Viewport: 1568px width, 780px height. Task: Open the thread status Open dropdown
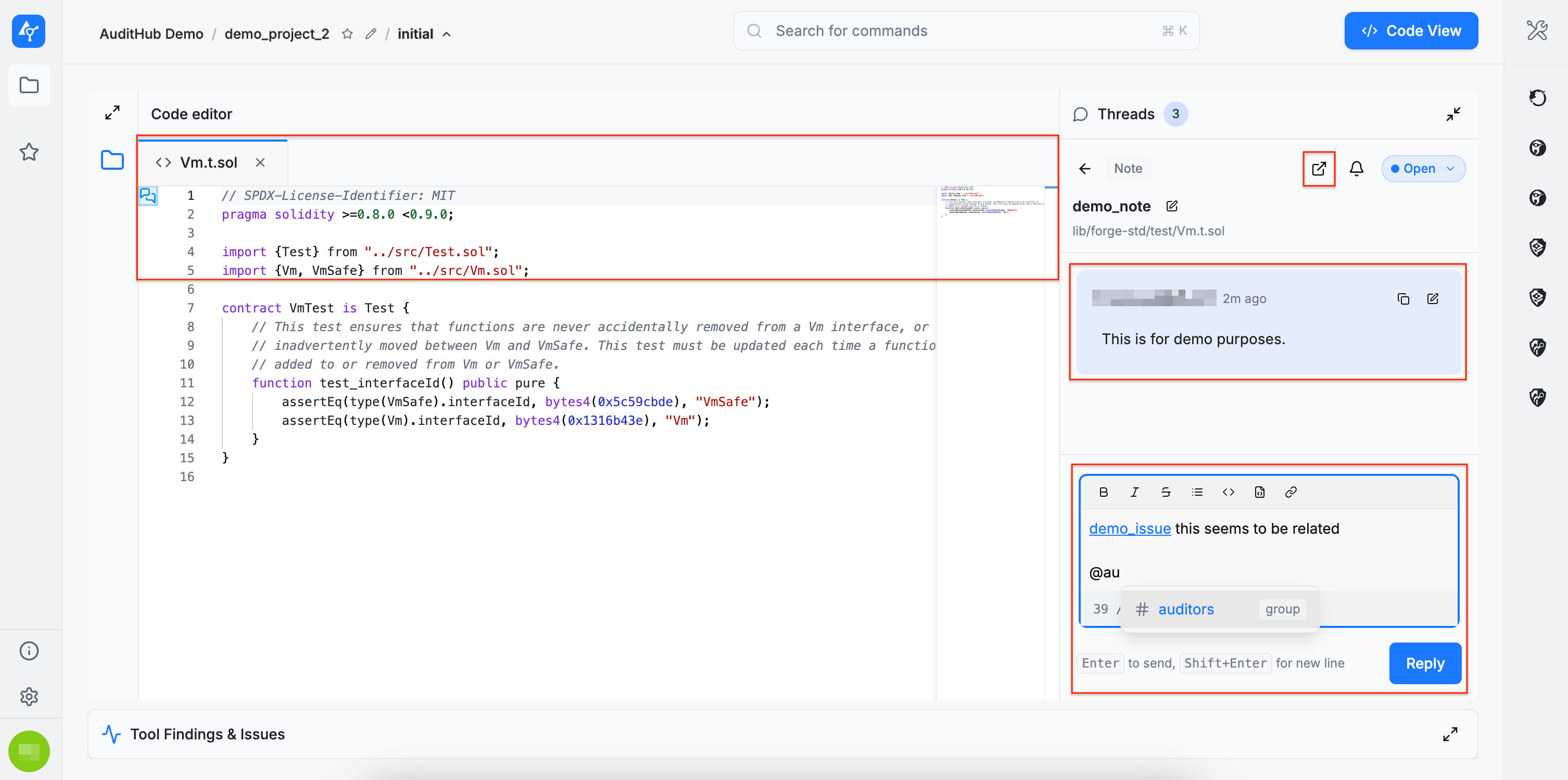point(1423,169)
